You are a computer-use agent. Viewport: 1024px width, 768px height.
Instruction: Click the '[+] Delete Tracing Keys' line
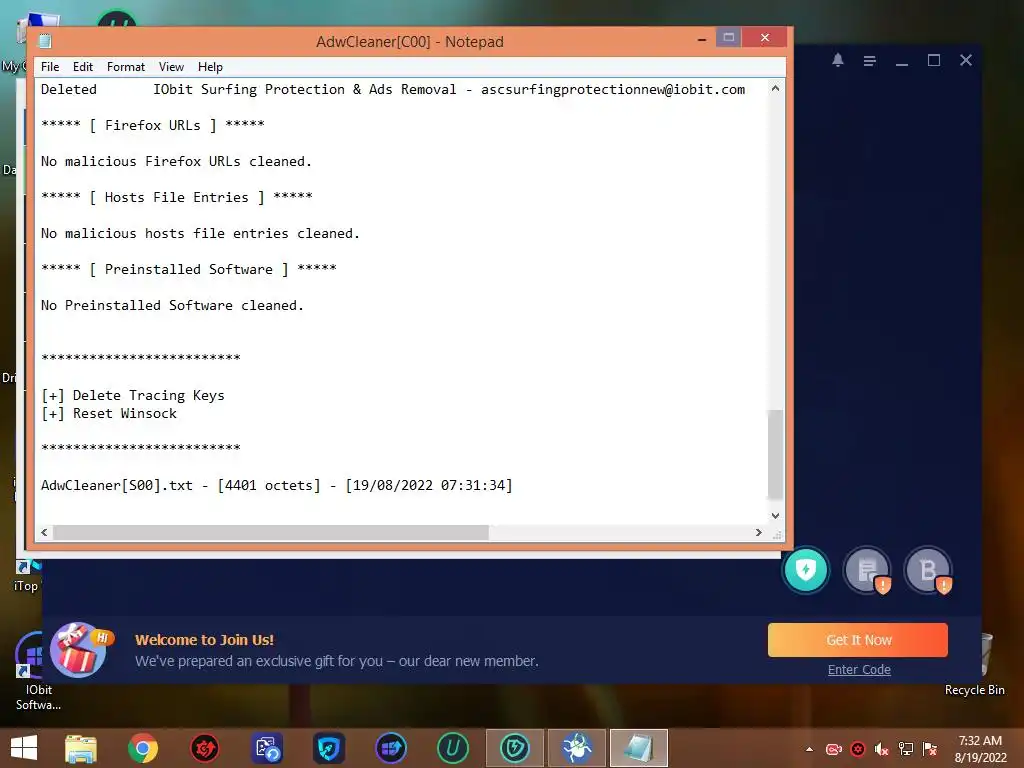[x=133, y=395]
